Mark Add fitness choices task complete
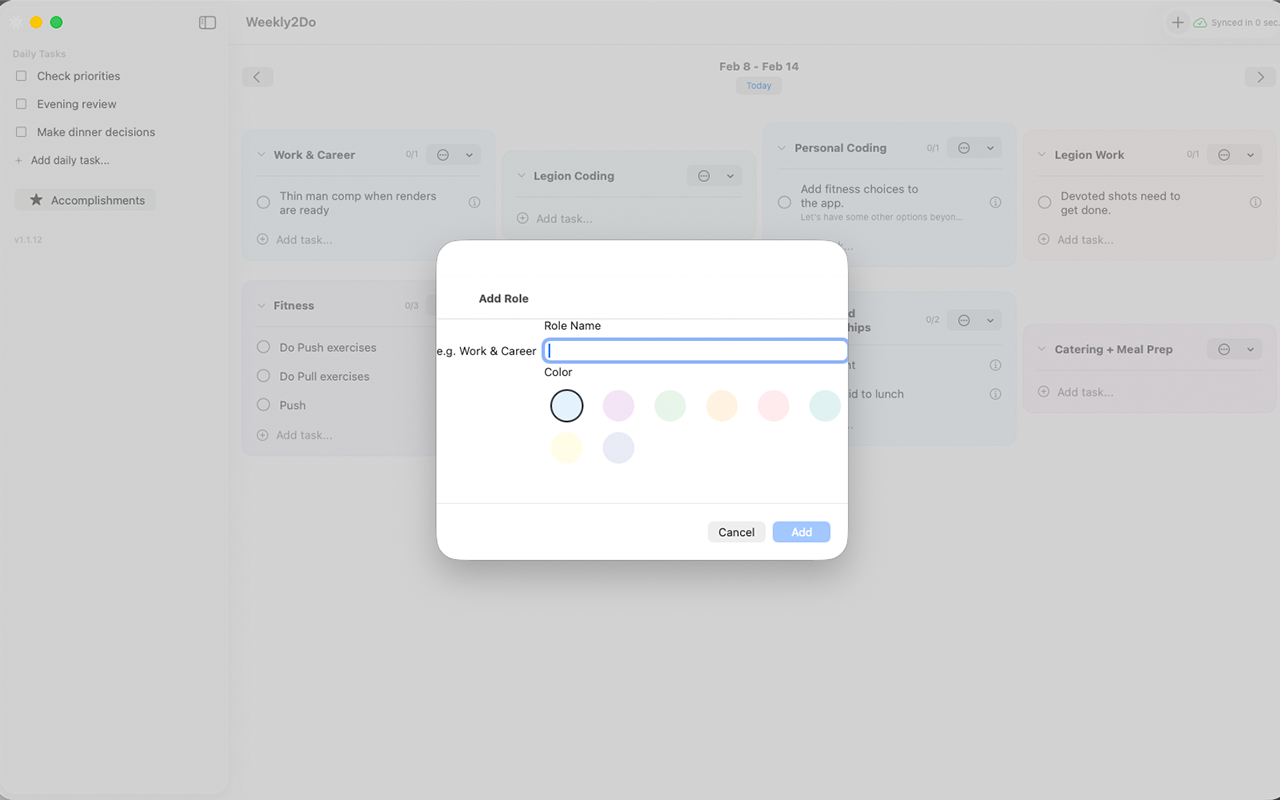The image size is (1280, 800). click(784, 202)
